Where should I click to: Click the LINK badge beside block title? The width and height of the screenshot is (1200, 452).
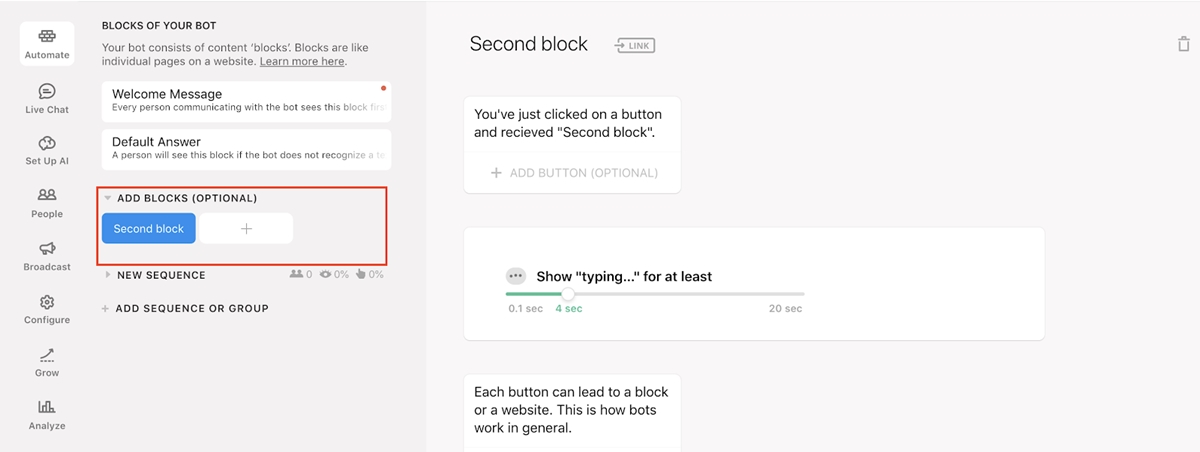tap(635, 46)
